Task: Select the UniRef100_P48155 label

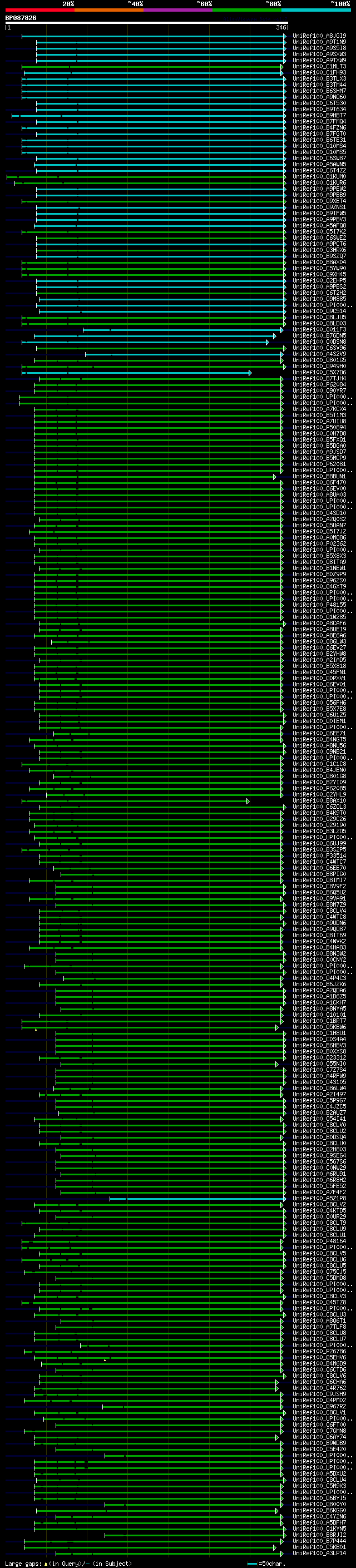Action: pyautogui.click(x=319, y=605)
